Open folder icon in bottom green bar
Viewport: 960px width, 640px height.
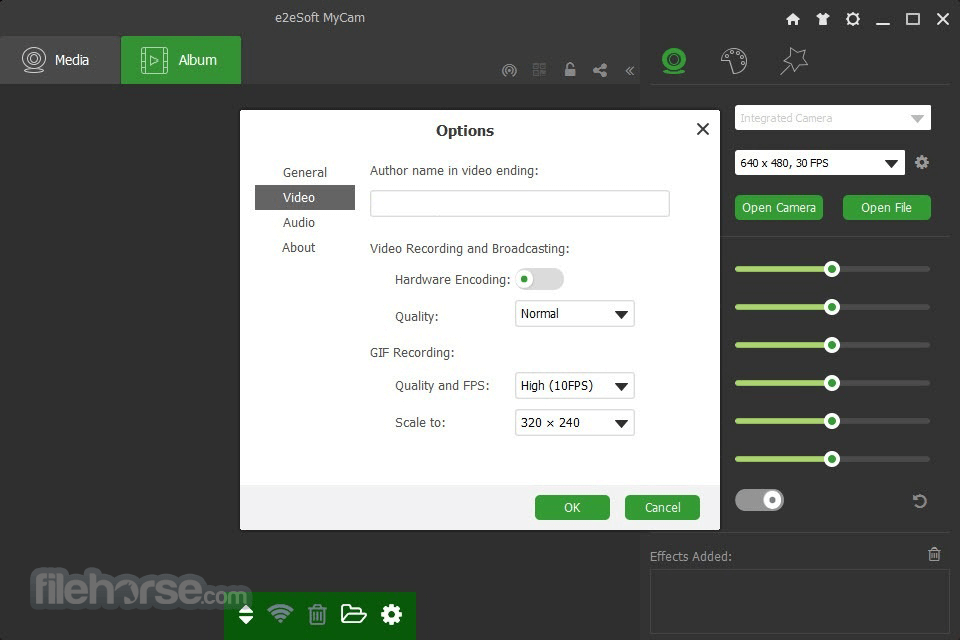coord(353,614)
